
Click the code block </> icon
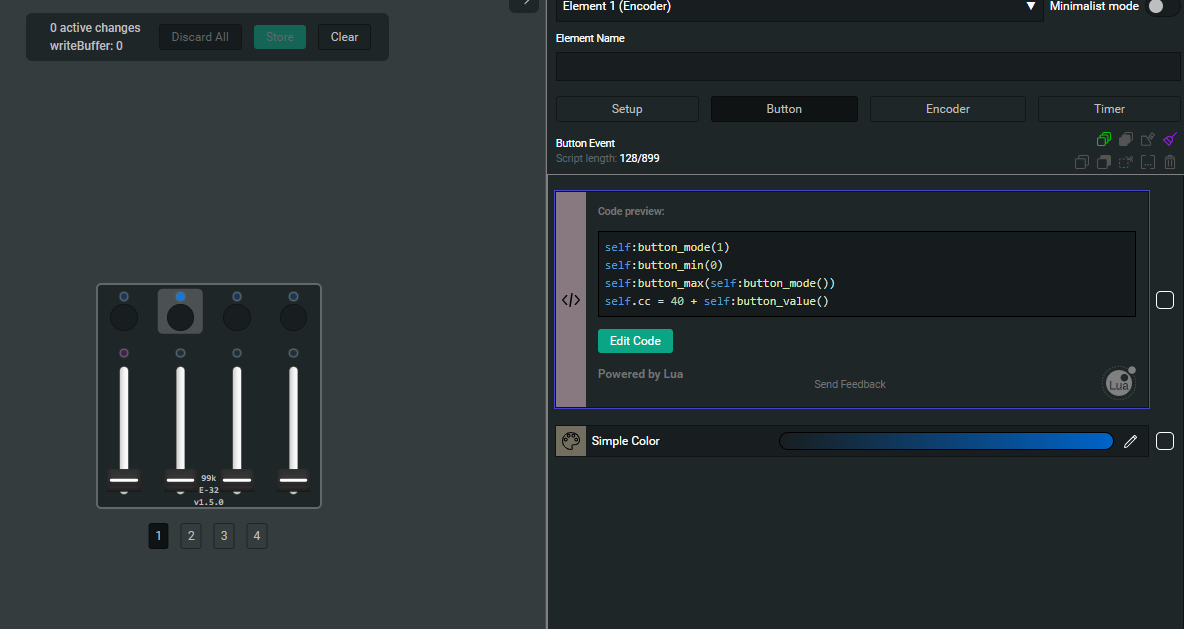coord(571,300)
